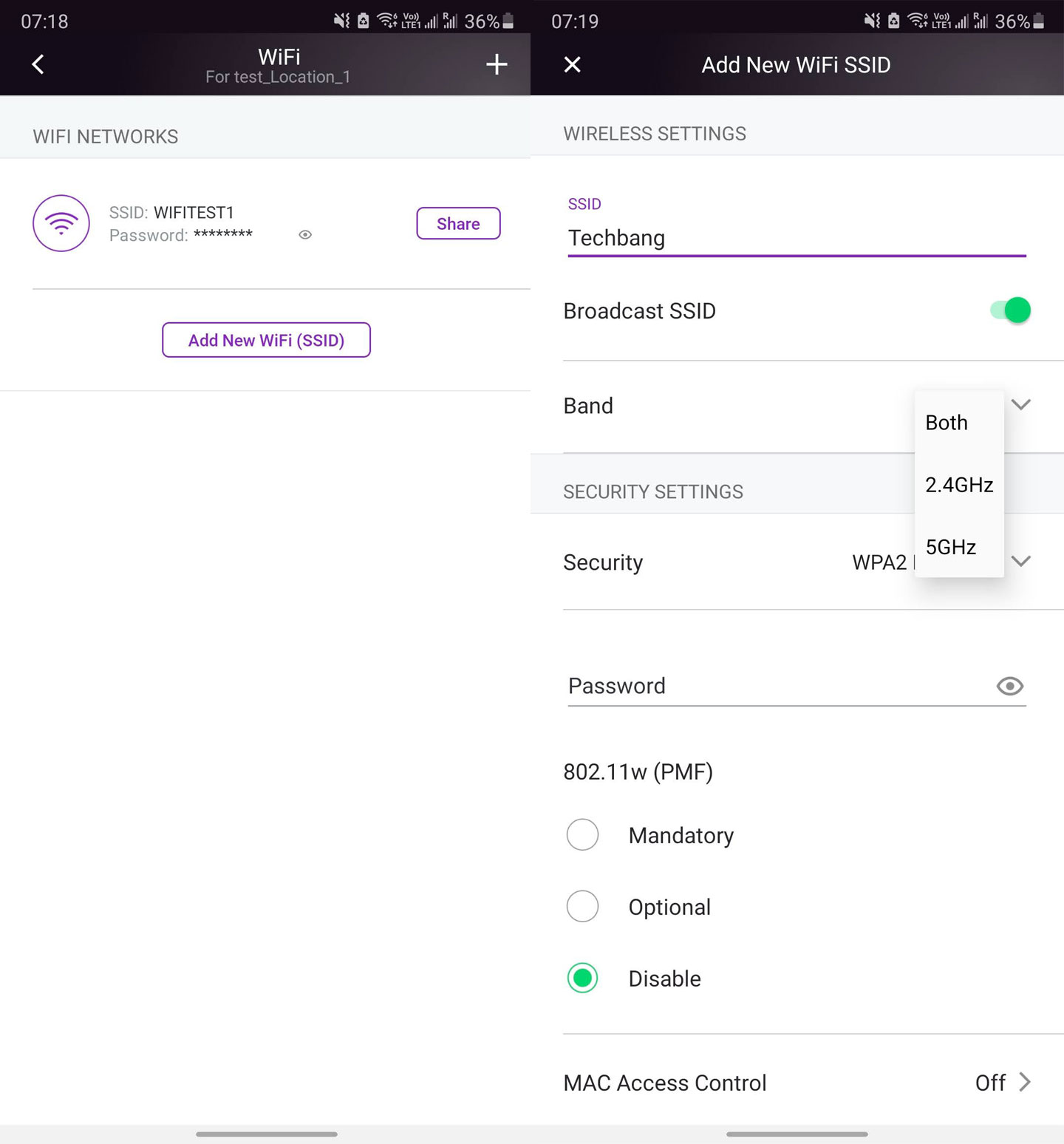Open the Band dropdown chevron
This screenshot has height=1144, width=1064.
point(1020,405)
